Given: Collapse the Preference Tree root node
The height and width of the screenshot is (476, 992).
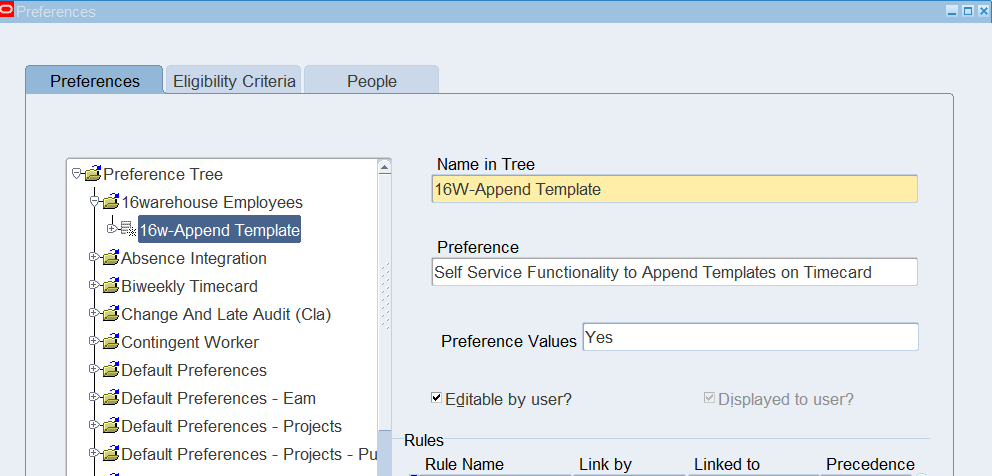Looking at the screenshot, I should tap(76, 174).
